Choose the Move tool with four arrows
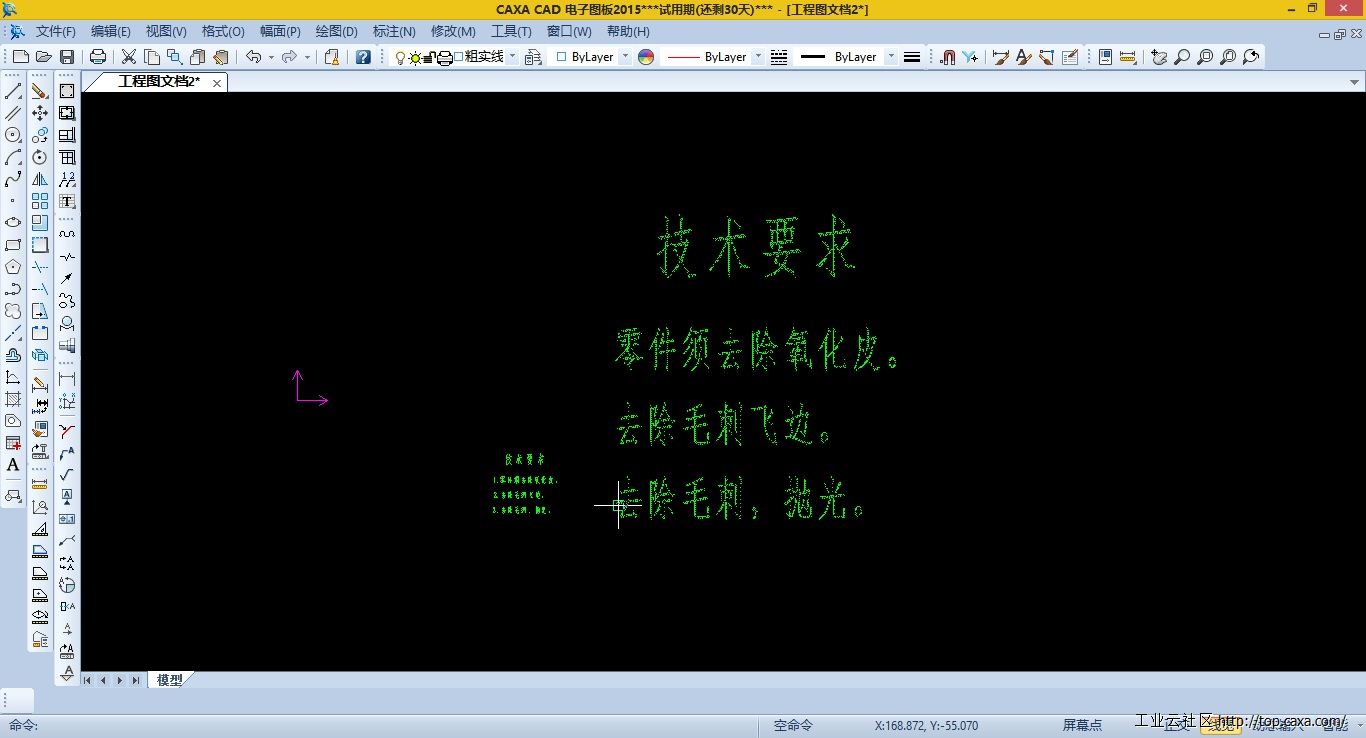Screen dimensions: 1366x738 point(40,113)
